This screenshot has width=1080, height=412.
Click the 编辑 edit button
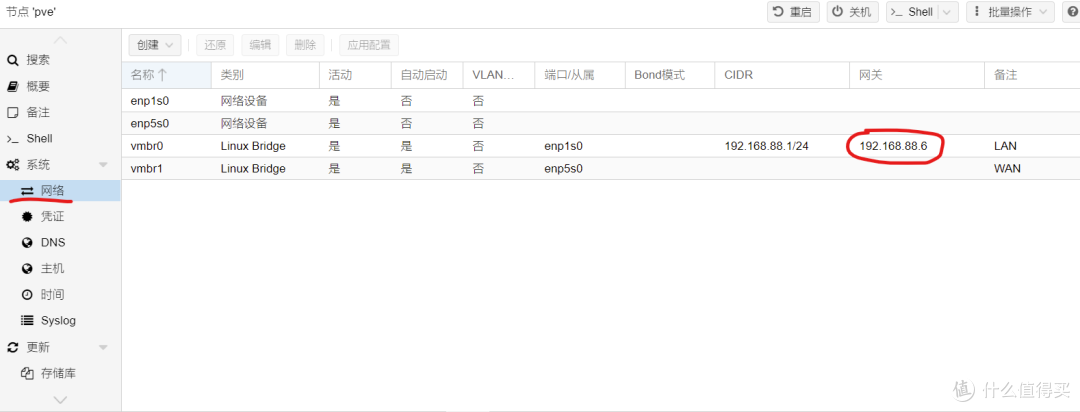coord(260,45)
